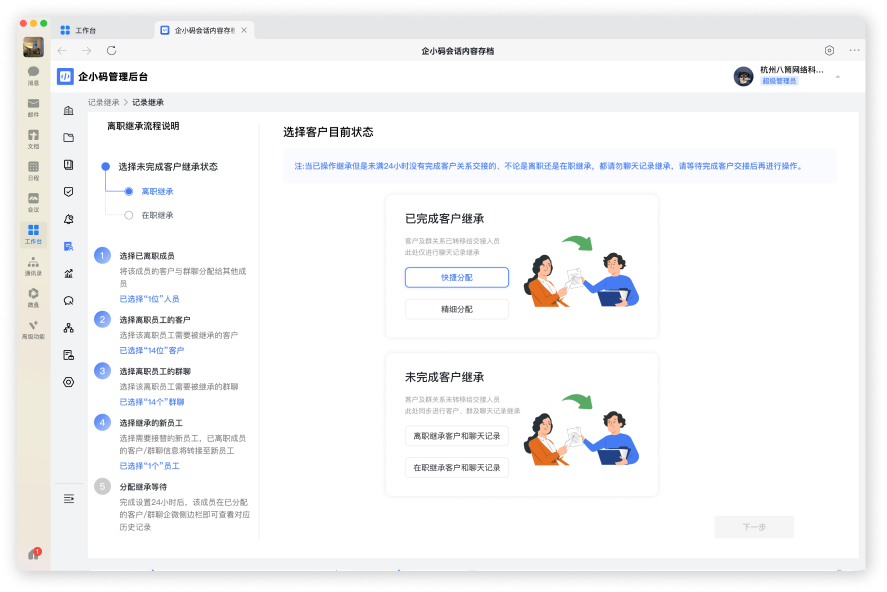Viewport: 887px width, 592px height.
Task: Open the chat bubble icon in admin nav
Action: 68,300
